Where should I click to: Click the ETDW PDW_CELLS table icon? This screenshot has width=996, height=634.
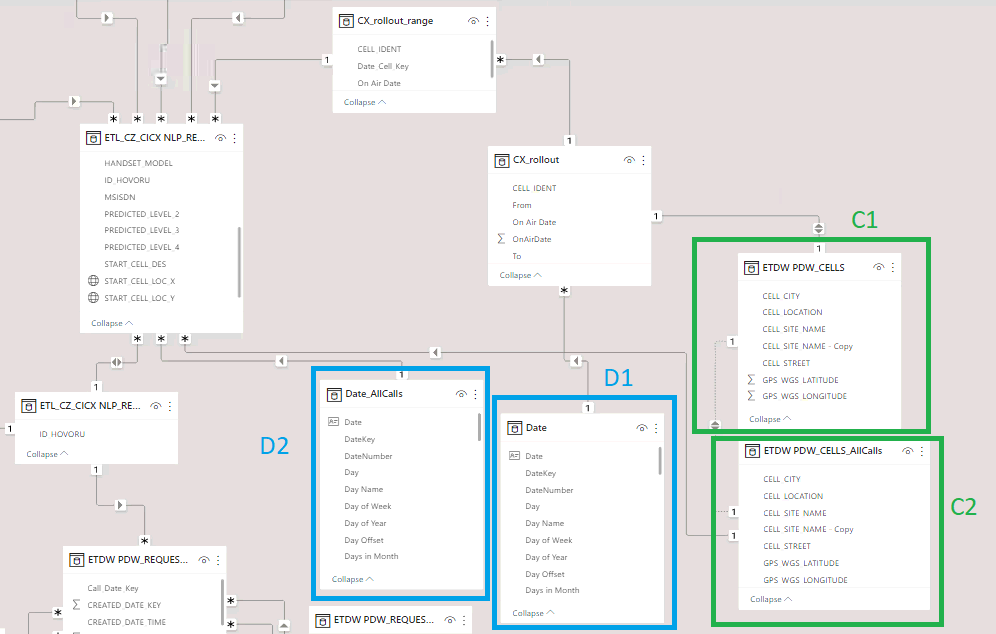(x=751, y=268)
